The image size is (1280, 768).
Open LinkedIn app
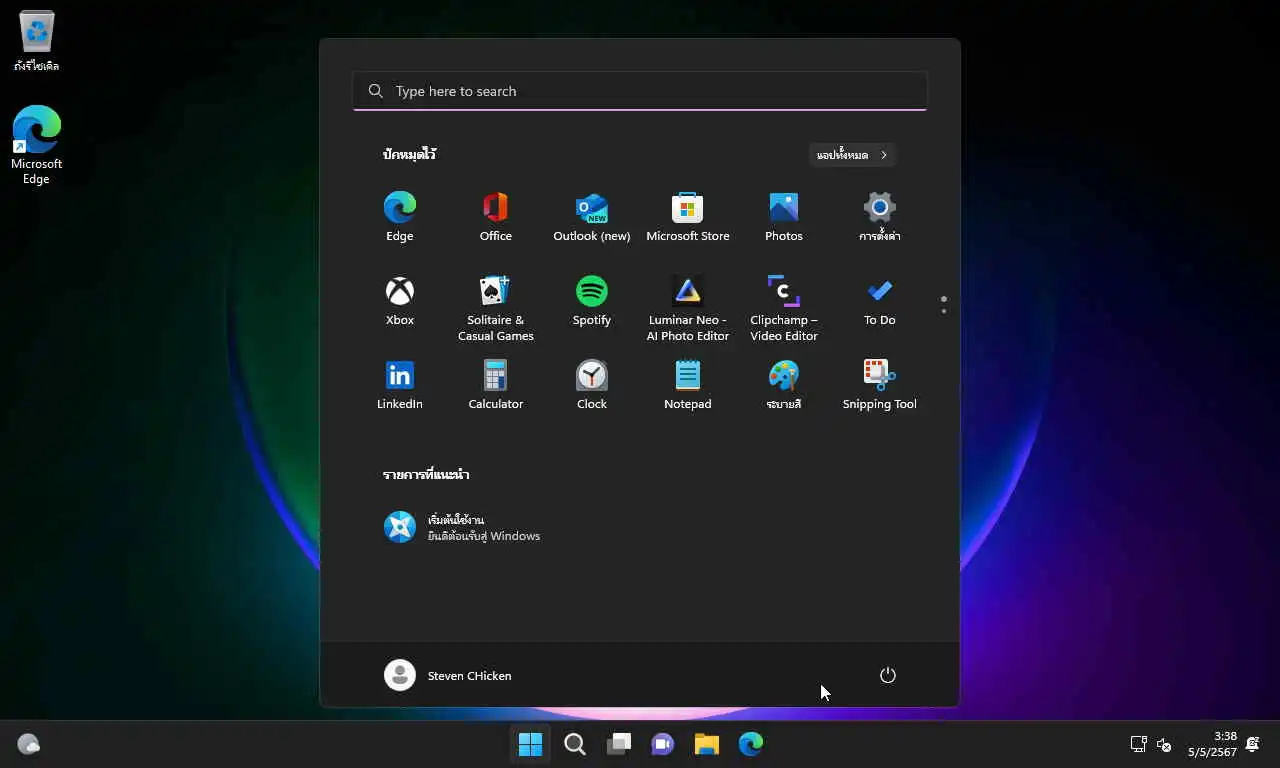(399, 385)
